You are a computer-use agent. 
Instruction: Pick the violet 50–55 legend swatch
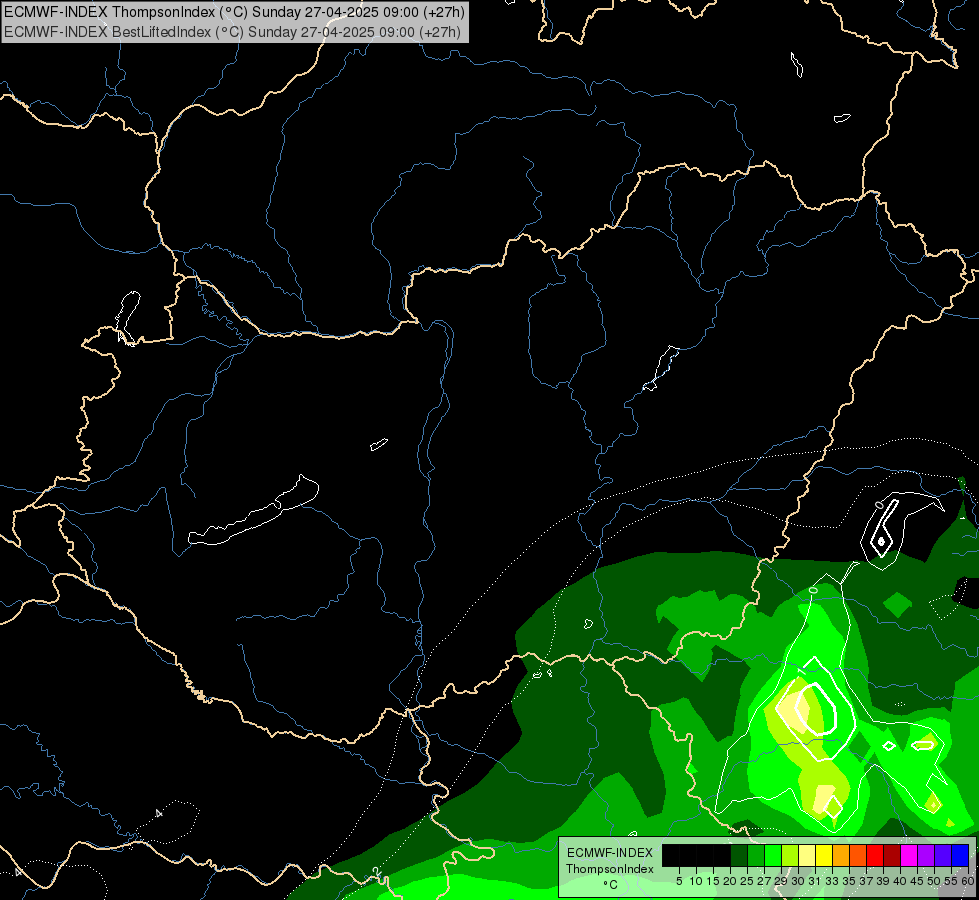[x=943, y=855]
